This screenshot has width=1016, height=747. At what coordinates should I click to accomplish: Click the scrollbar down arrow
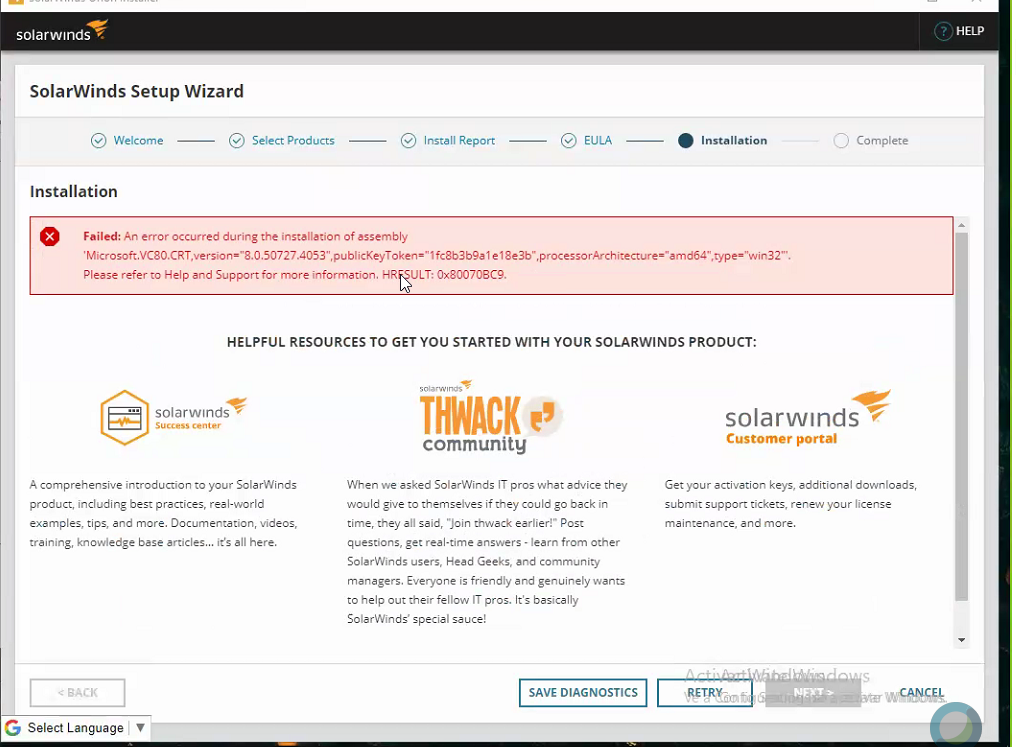tap(962, 640)
